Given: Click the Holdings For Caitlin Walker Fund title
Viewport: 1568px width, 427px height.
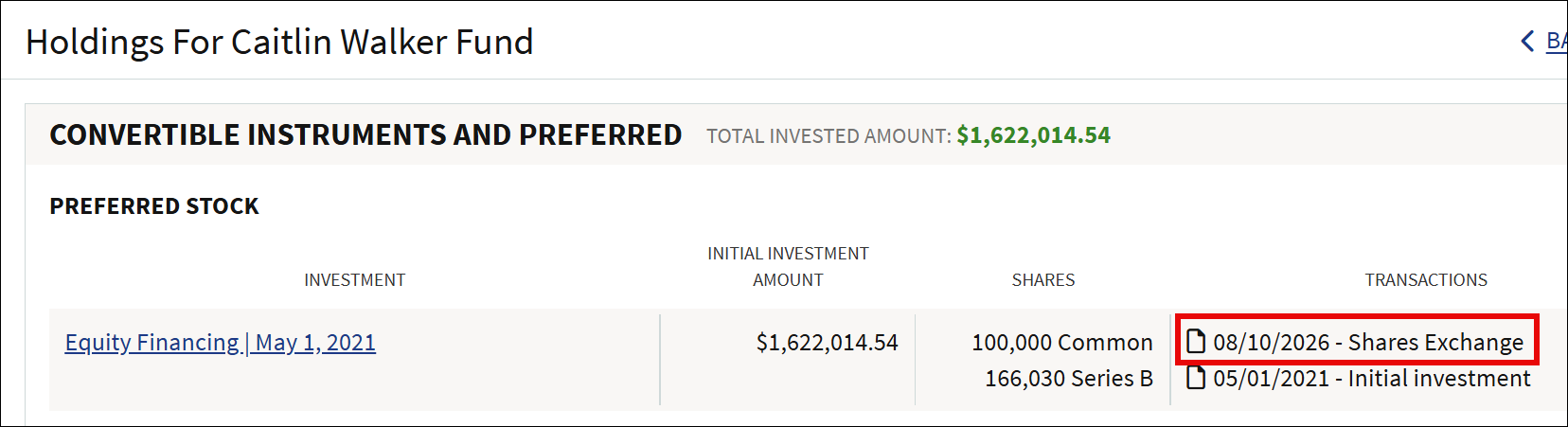Looking at the screenshot, I should tap(279, 42).
